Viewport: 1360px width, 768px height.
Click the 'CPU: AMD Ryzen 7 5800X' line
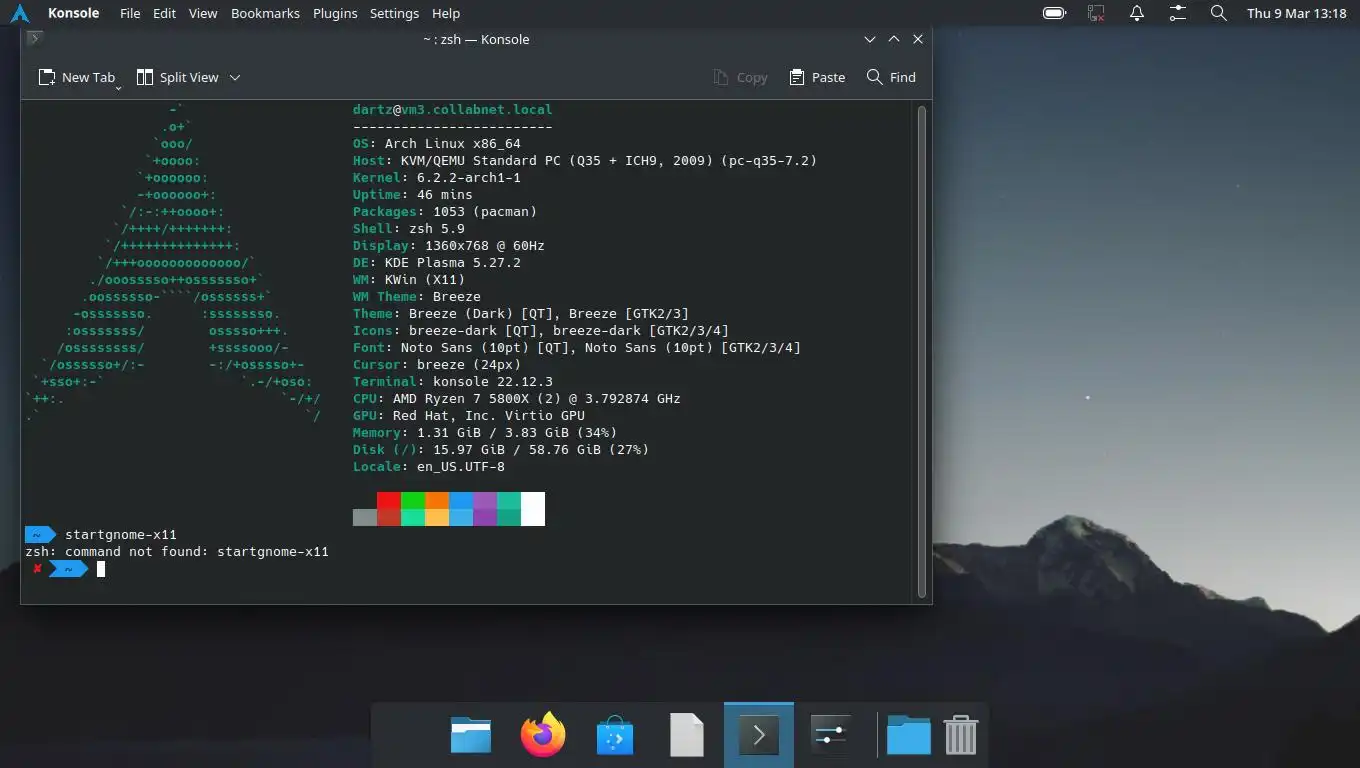pyautogui.click(x=517, y=398)
